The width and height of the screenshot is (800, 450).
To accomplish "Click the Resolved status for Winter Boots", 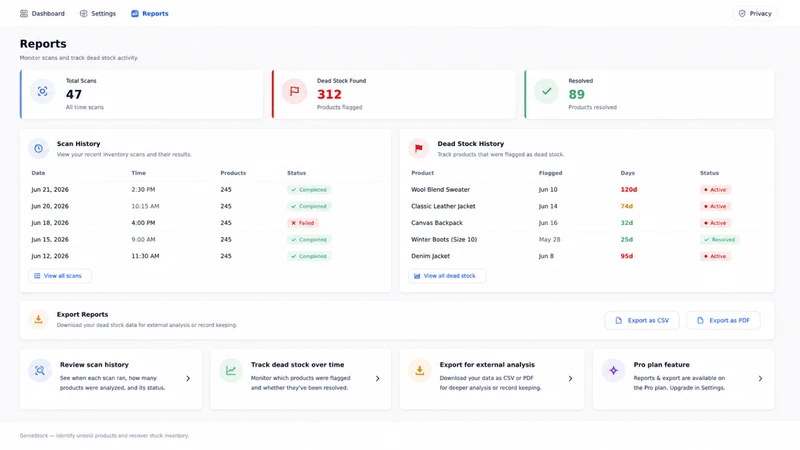I will (x=719, y=240).
